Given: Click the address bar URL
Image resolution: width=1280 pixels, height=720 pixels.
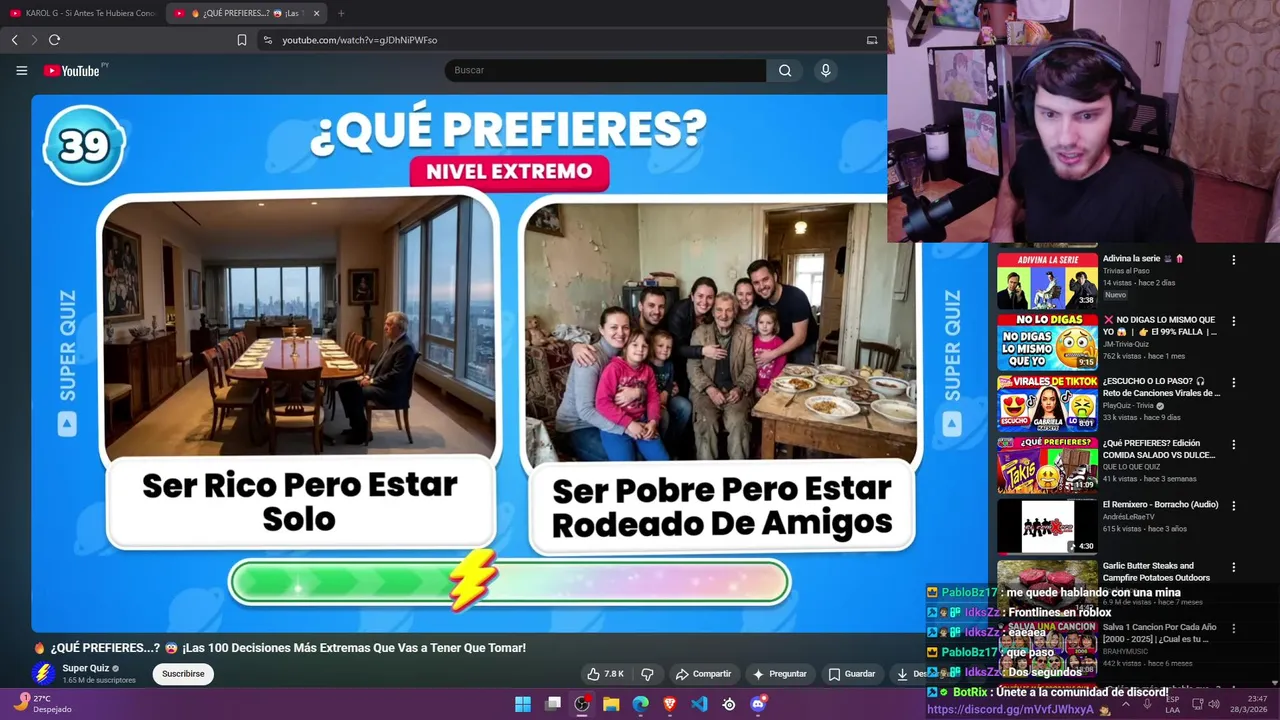Looking at the screenshot, I should tap(359, 40).
